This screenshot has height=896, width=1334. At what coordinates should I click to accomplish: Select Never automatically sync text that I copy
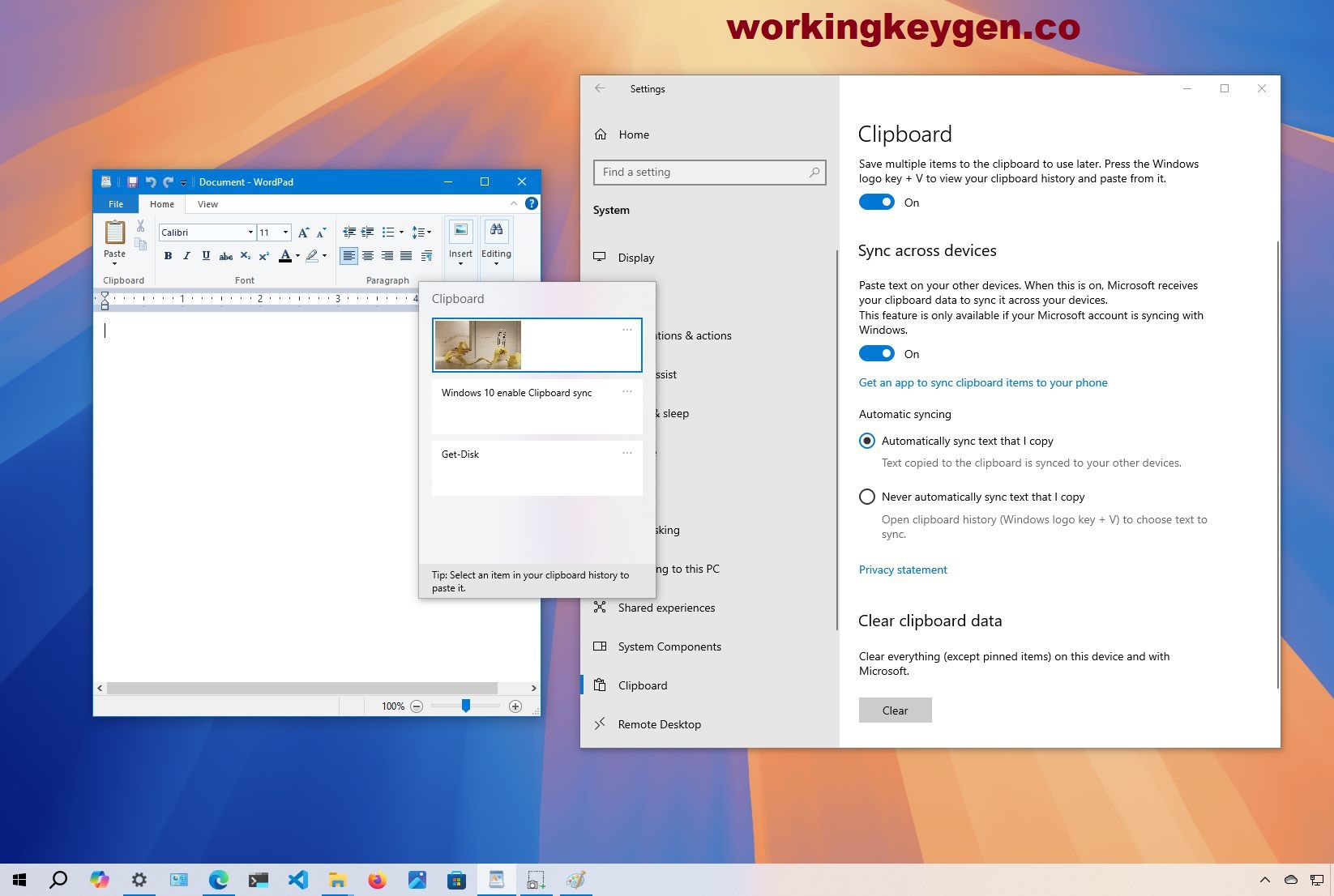point(867,497)
